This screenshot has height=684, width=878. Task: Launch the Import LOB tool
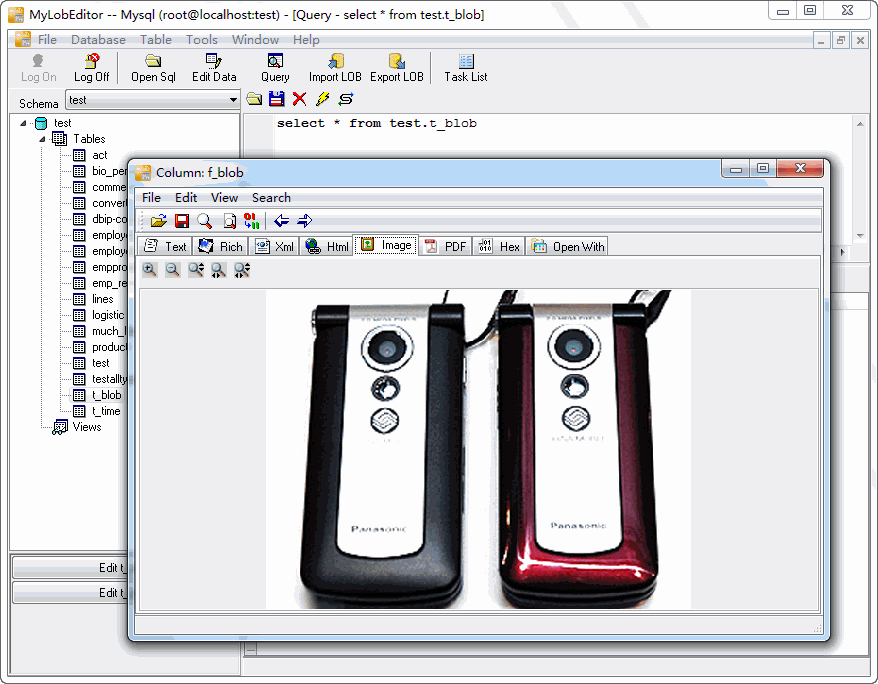335,68
